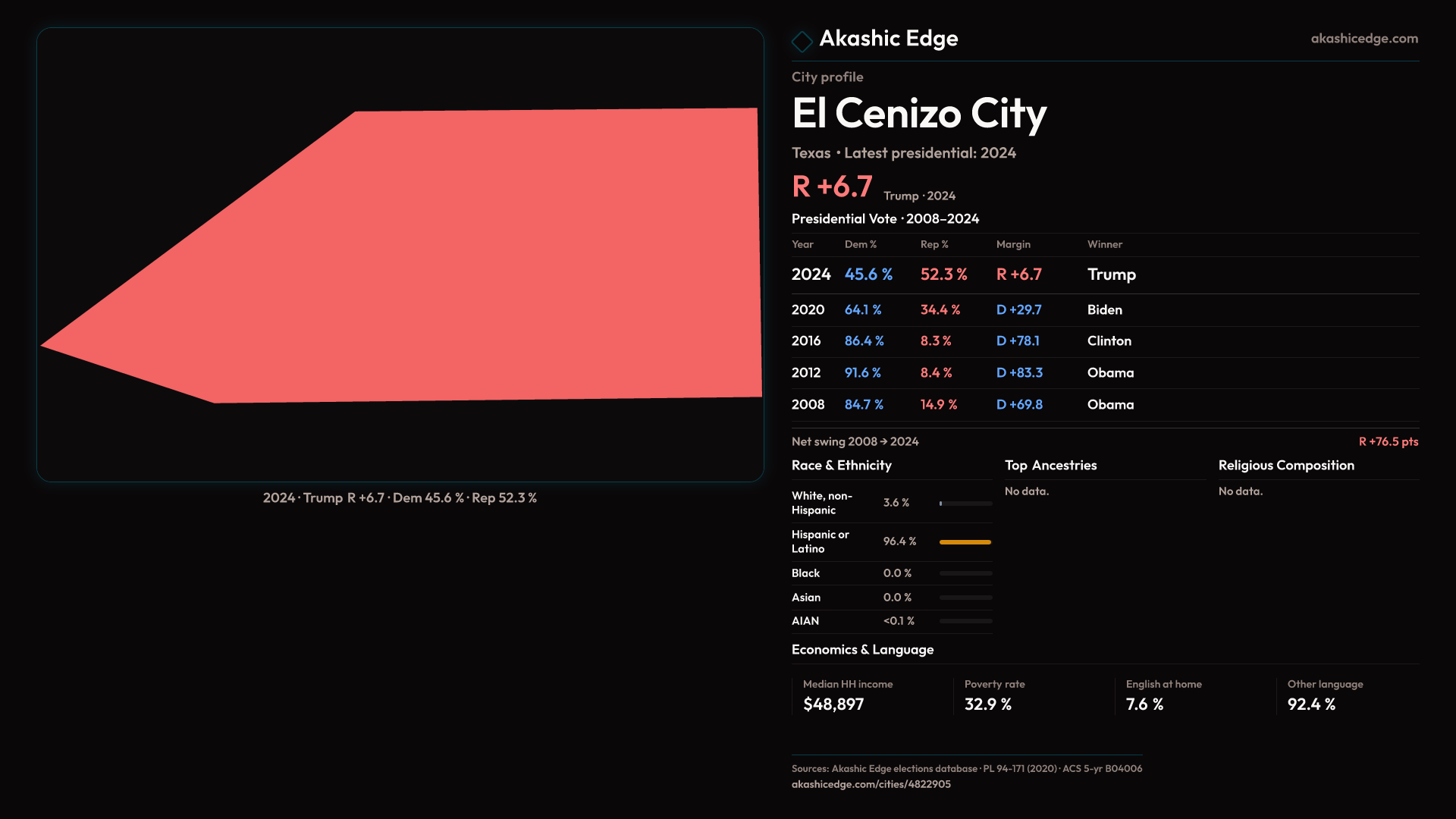Click the El Cenizo City title
The image size is (1456, 819).
(918, 114)
